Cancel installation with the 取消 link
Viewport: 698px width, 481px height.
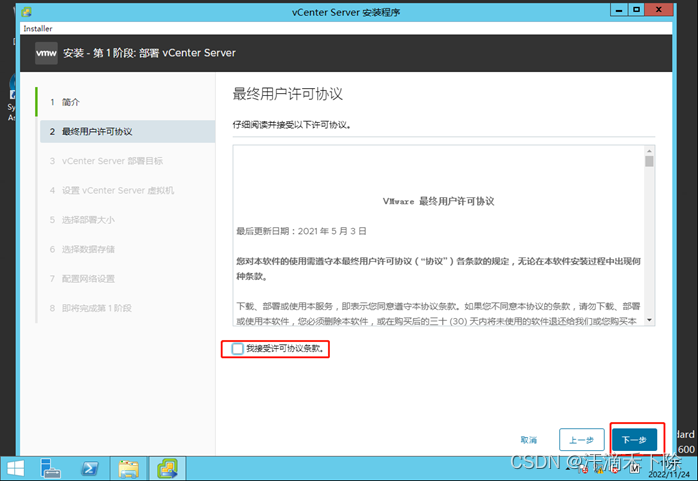[x=528, y=440]
